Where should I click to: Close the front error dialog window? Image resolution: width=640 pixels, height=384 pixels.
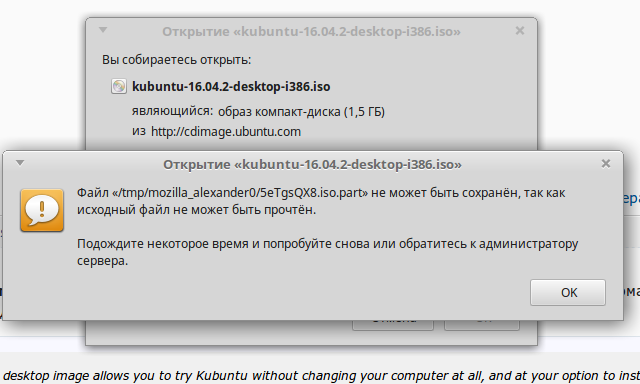tap(606, 164)
